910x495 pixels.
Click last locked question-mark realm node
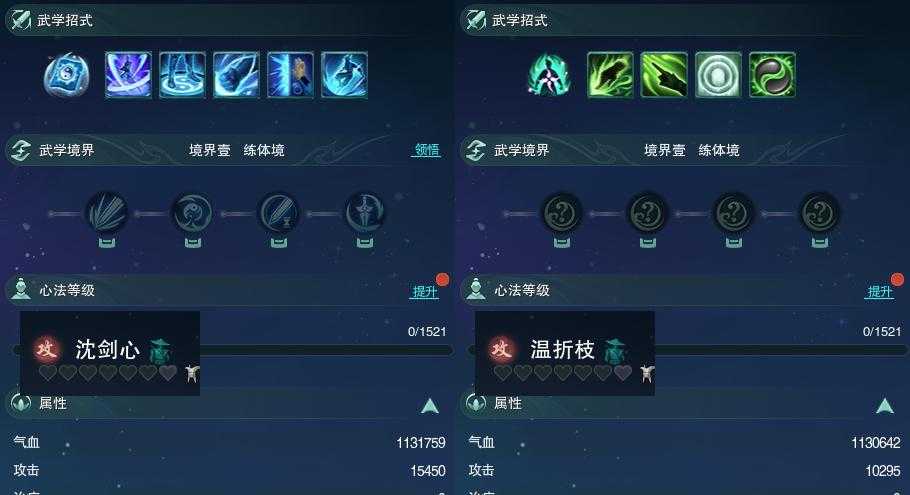tap(819, 214)
